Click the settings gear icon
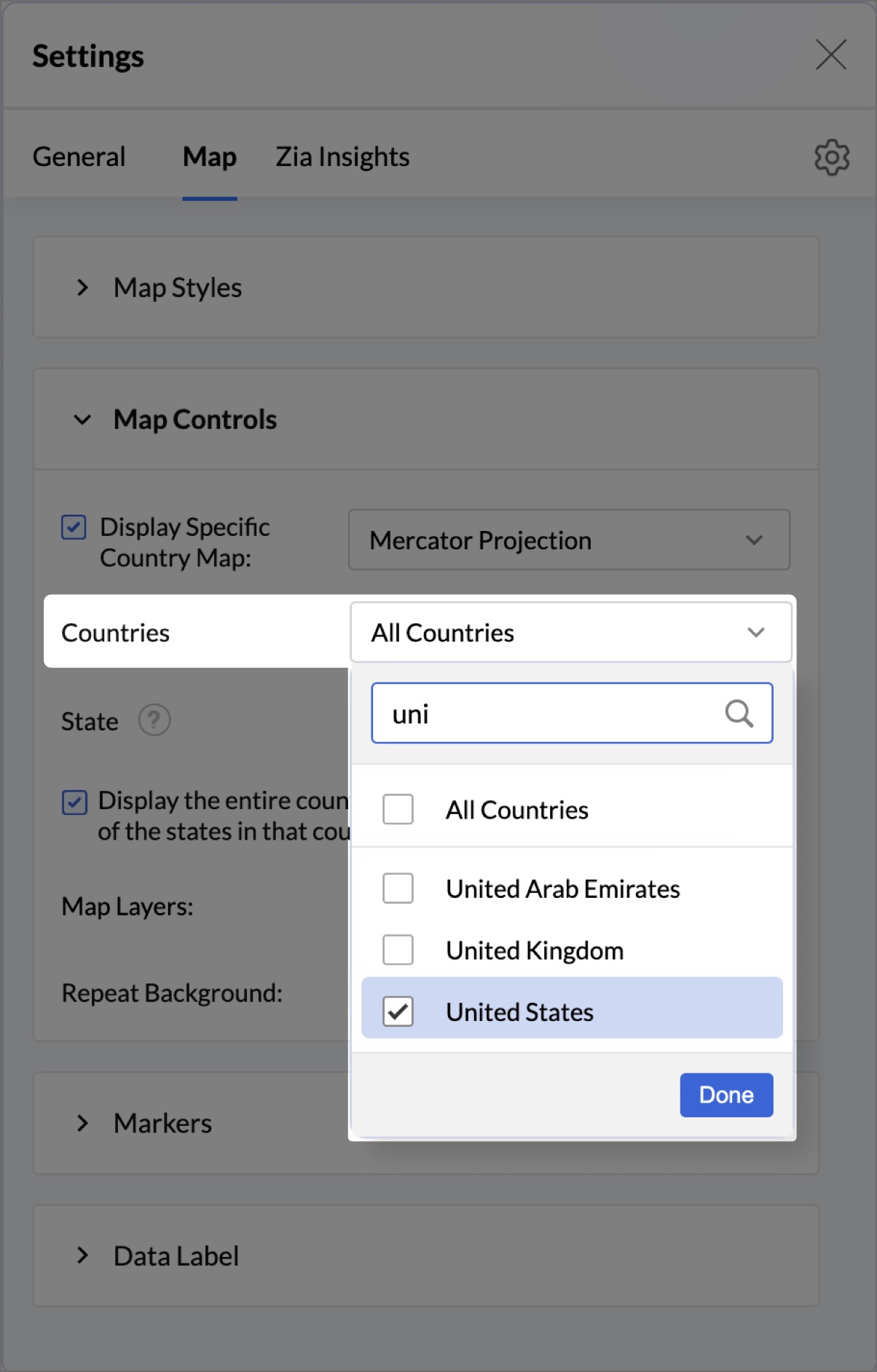The image size is (877, 1372). (831, 157)
